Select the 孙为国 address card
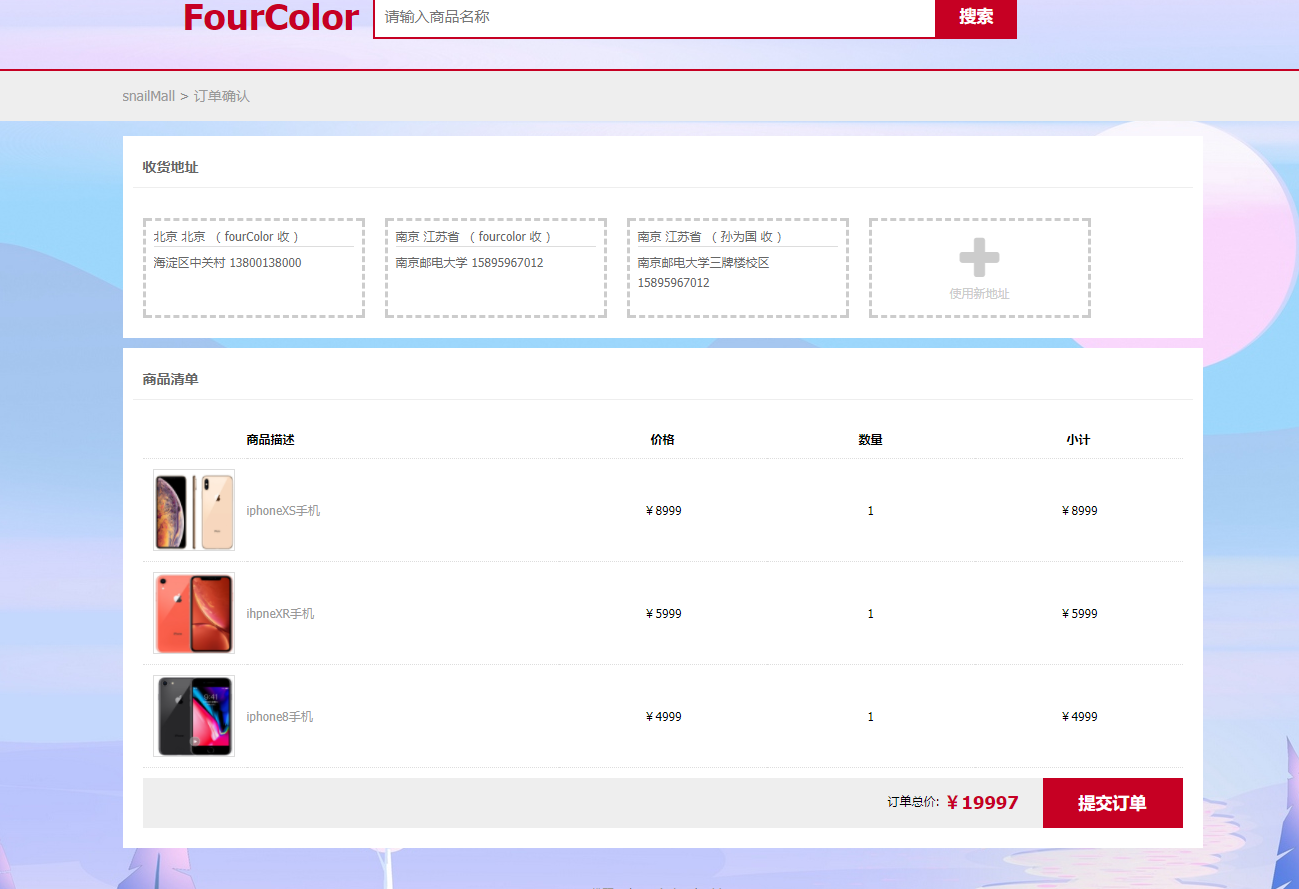 click(738, 268)
